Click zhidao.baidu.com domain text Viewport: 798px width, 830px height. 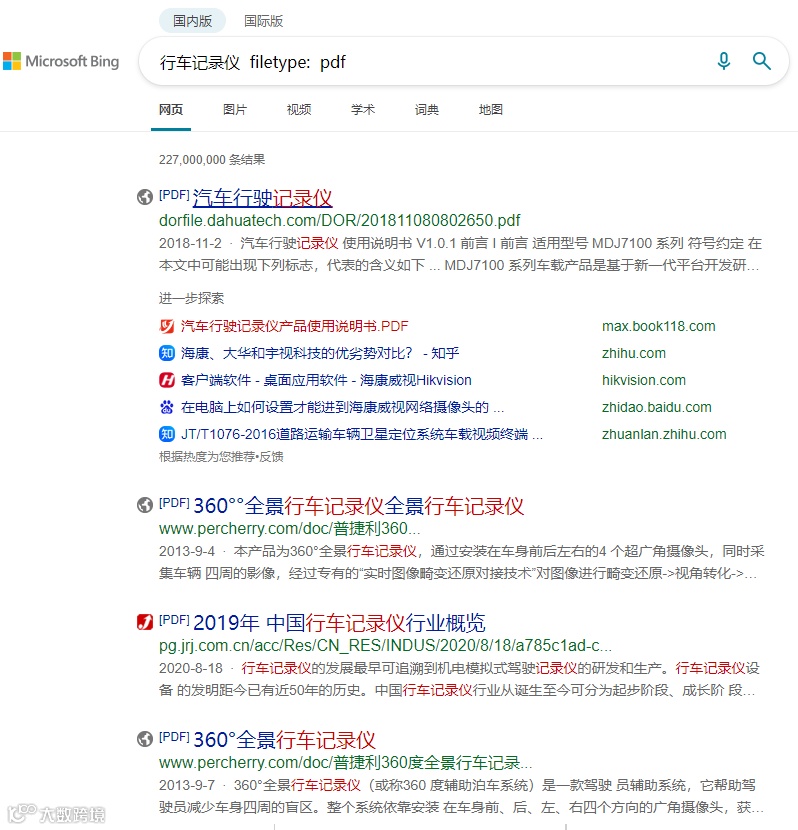click(x=657, y=407)
